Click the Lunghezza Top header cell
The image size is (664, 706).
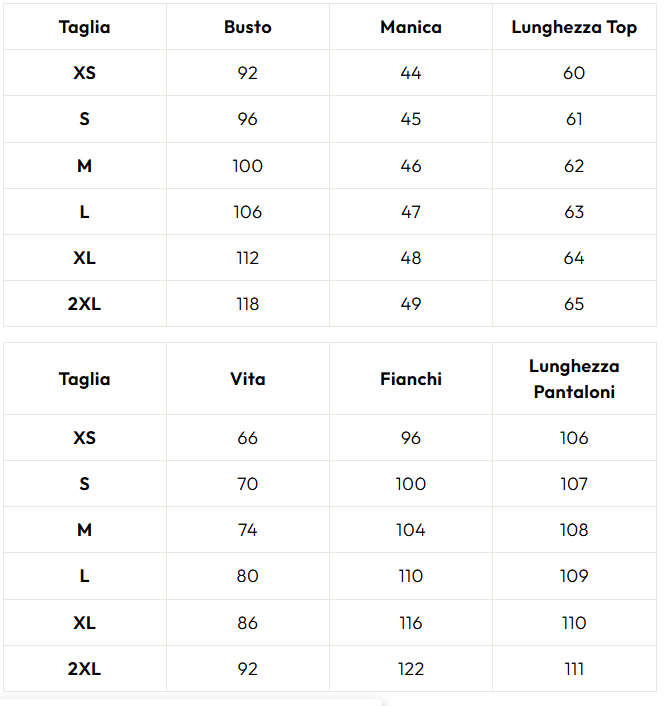click(574, 27)
